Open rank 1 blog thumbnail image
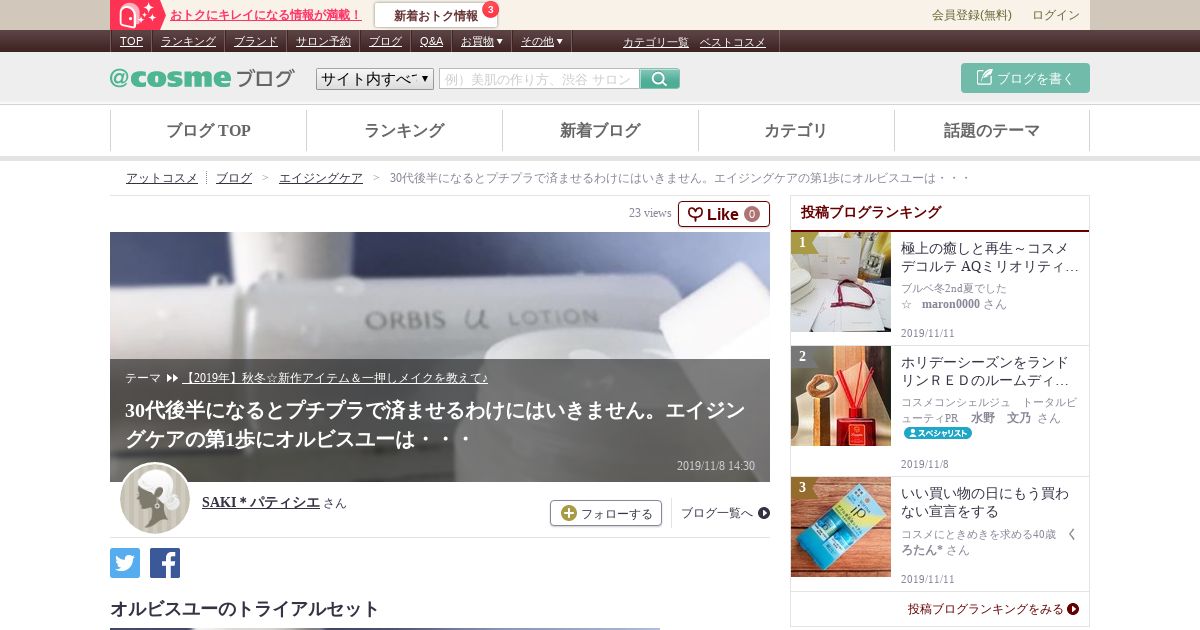Viewport: 1200px width, 630px height. [841, 282]
